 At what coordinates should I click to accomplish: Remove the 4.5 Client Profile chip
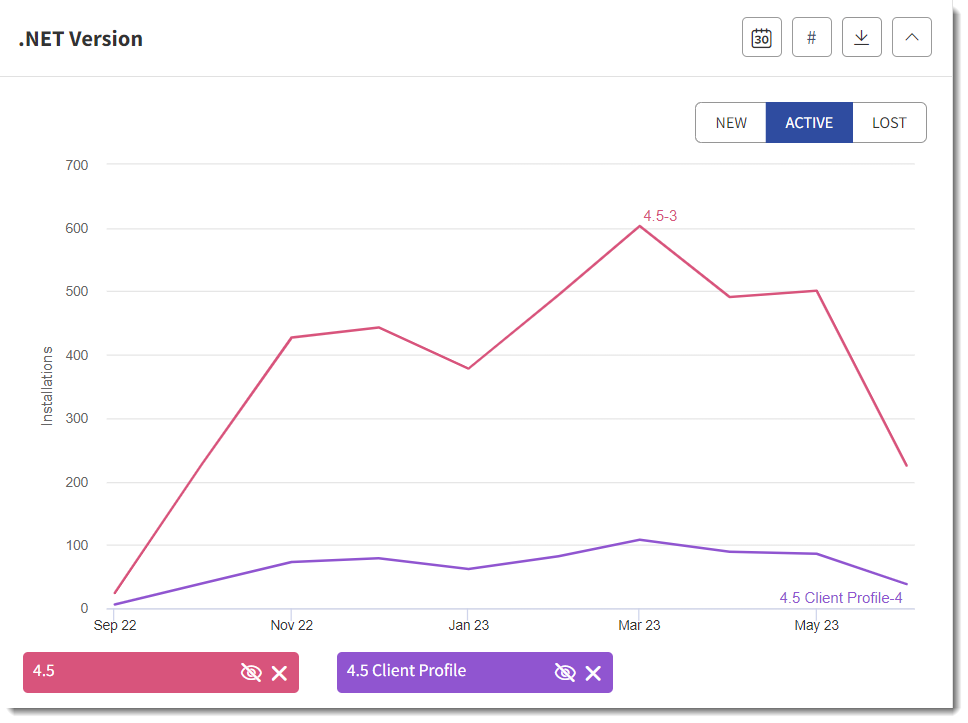pyautogui.click(x=593, y=673)
